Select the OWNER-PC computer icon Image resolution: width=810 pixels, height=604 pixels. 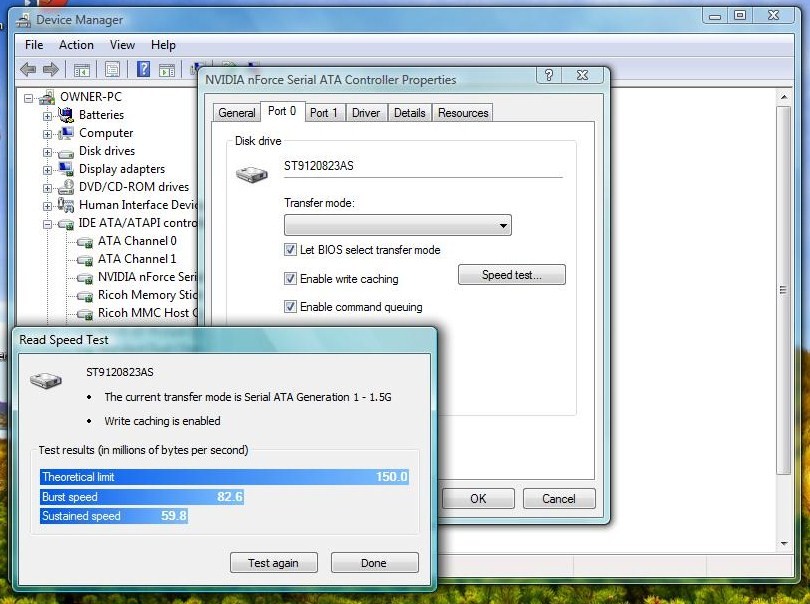click(48, 97)
